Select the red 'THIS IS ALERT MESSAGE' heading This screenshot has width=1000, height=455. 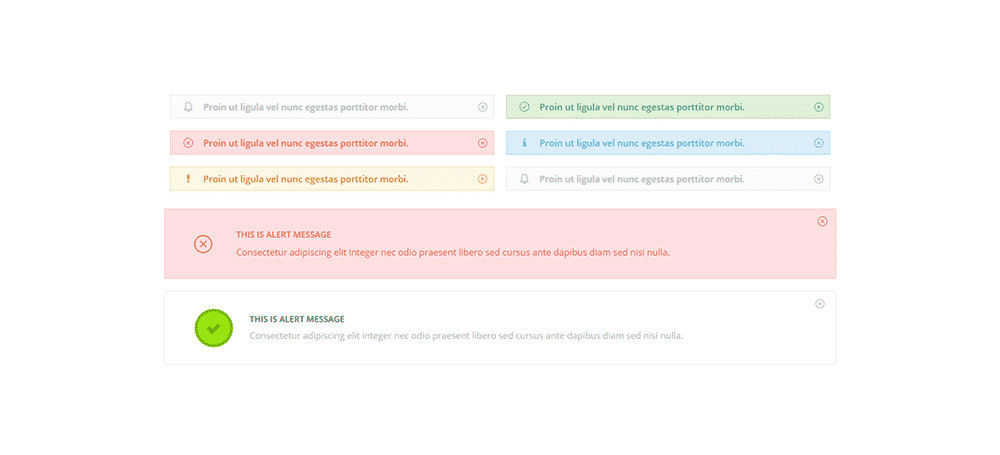coord(284,235)
